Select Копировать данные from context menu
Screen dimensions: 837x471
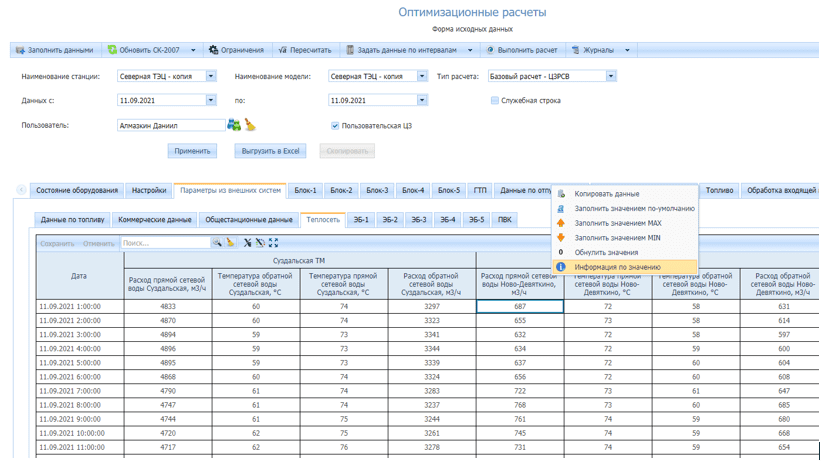[x=606, y=194]
